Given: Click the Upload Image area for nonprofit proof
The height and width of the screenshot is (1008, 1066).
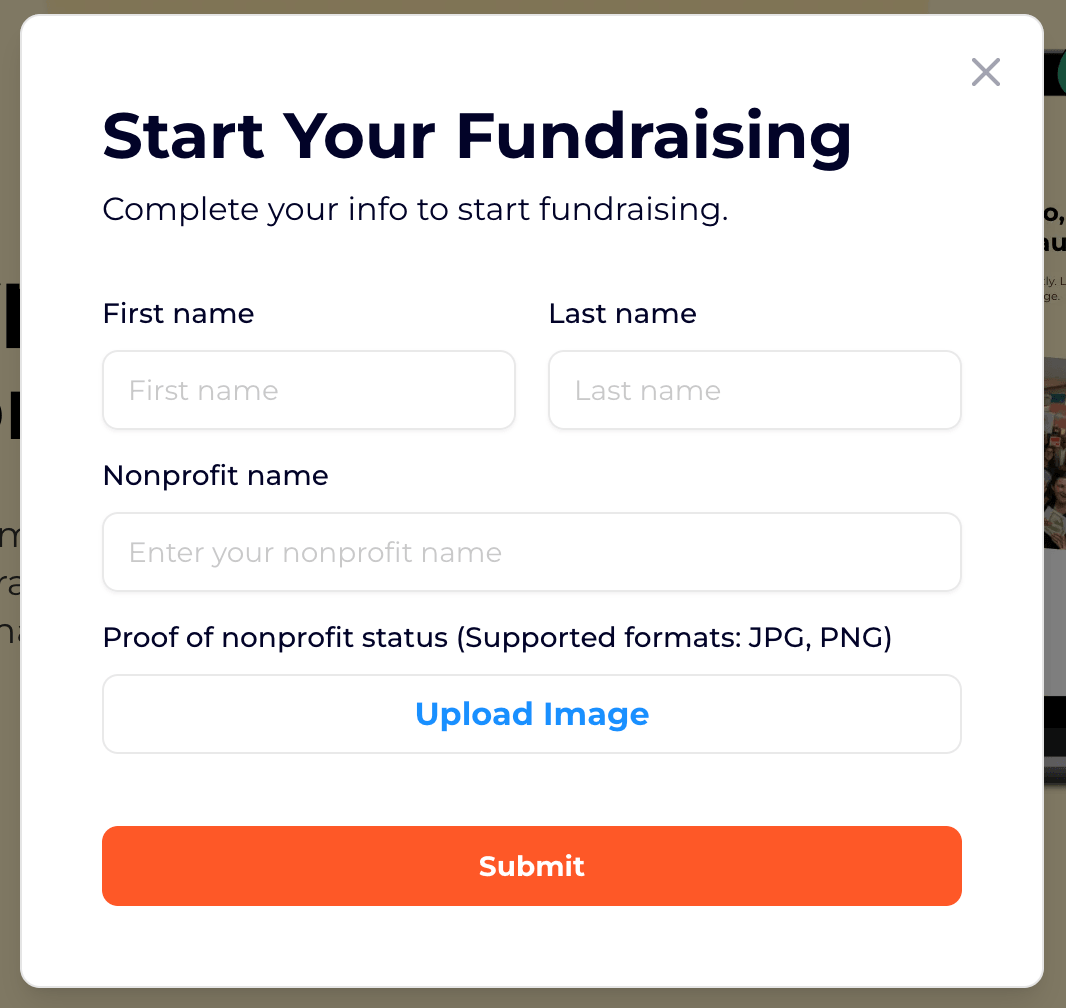Looking at the screenshot, I should (x=532, y=714).
